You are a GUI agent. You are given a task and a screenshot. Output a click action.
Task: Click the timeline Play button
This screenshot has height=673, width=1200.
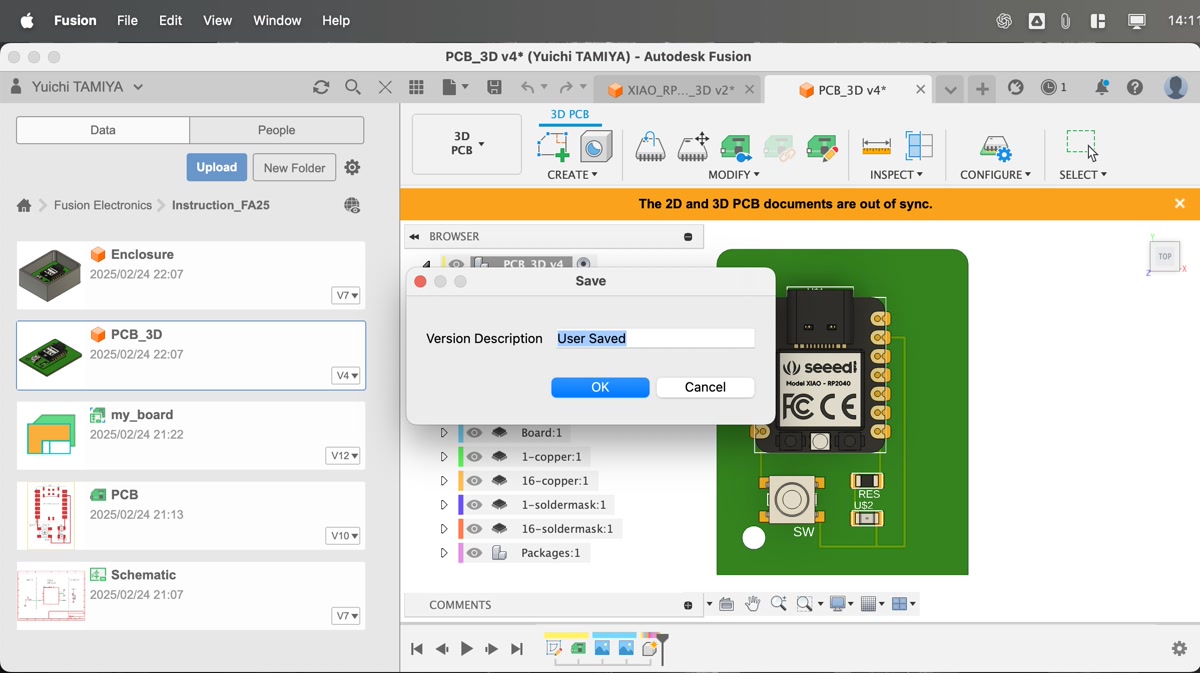coord(467,649)
